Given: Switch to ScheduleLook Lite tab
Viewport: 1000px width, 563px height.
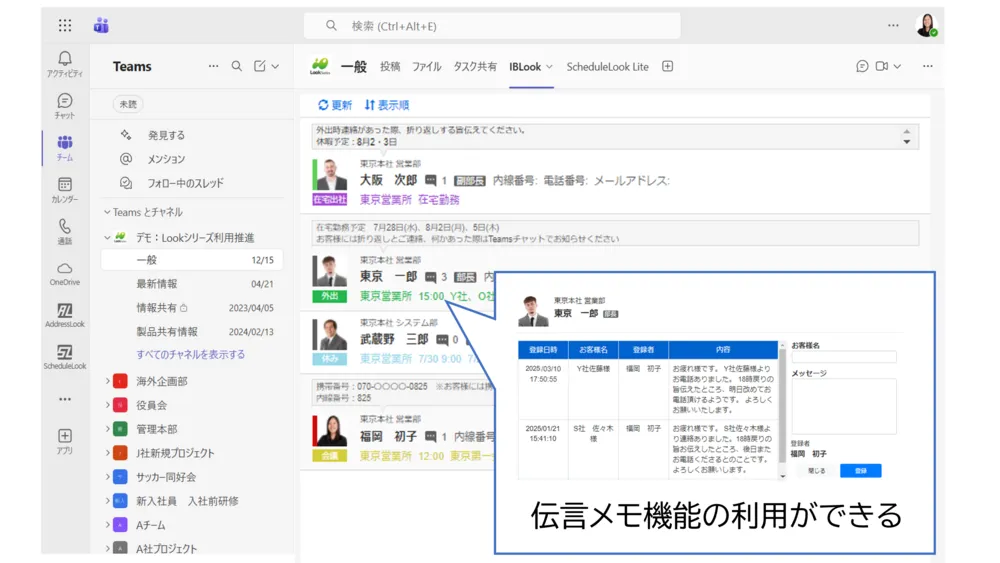Looking at the screenshot, I should [608, 66].
